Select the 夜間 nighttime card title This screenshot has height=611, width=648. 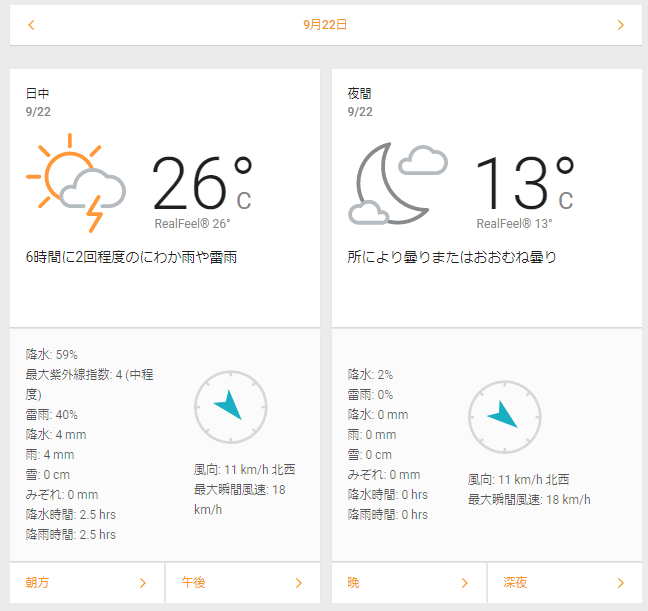click(x=360, y=93)
